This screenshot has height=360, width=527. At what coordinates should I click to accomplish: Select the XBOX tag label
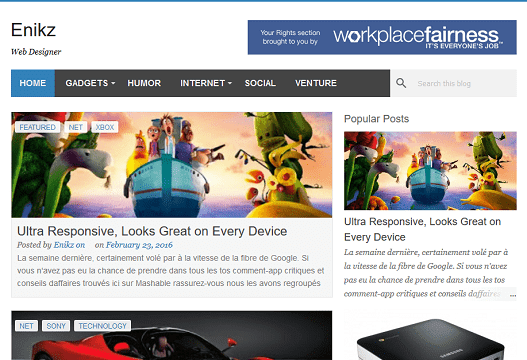(x=105, y=127)
